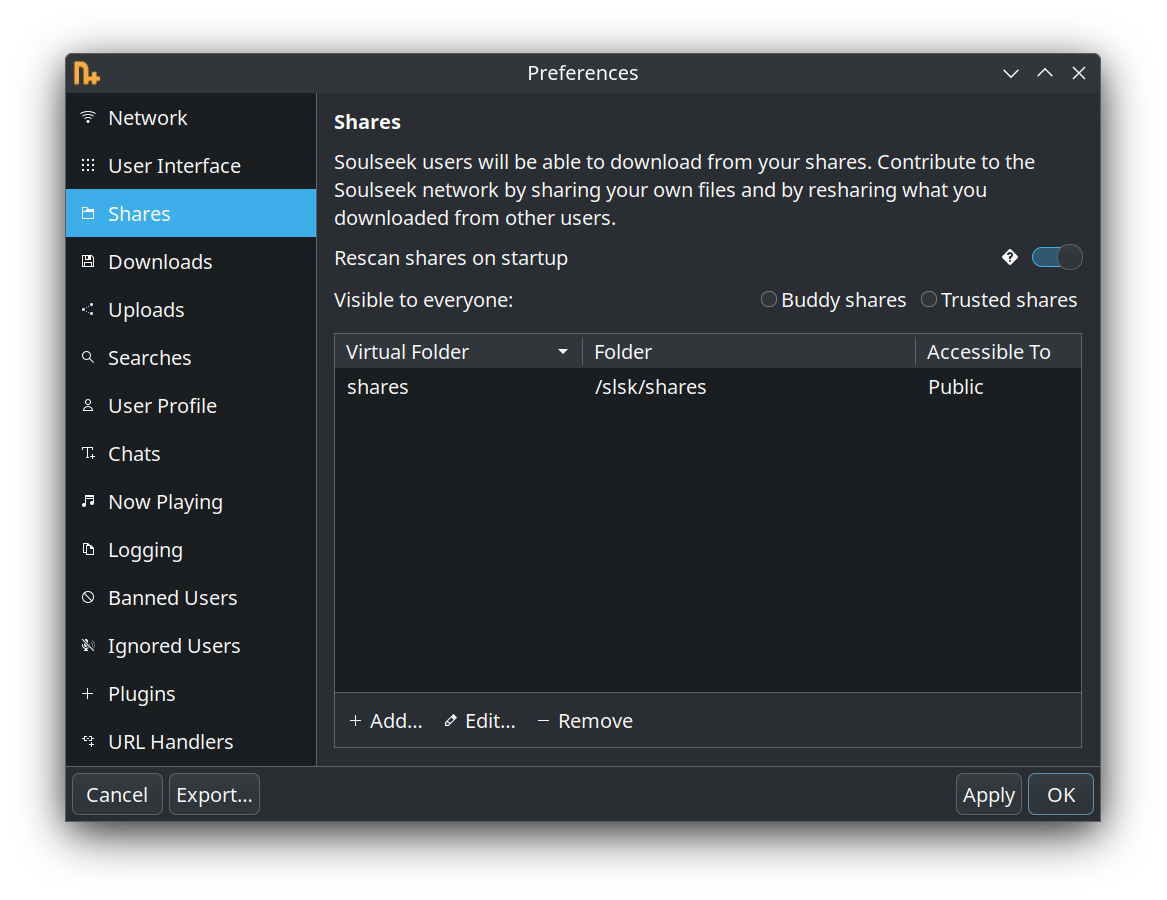Click the Cancel button
Viewport: 1167px width, 900px height.
click(117, 794)
